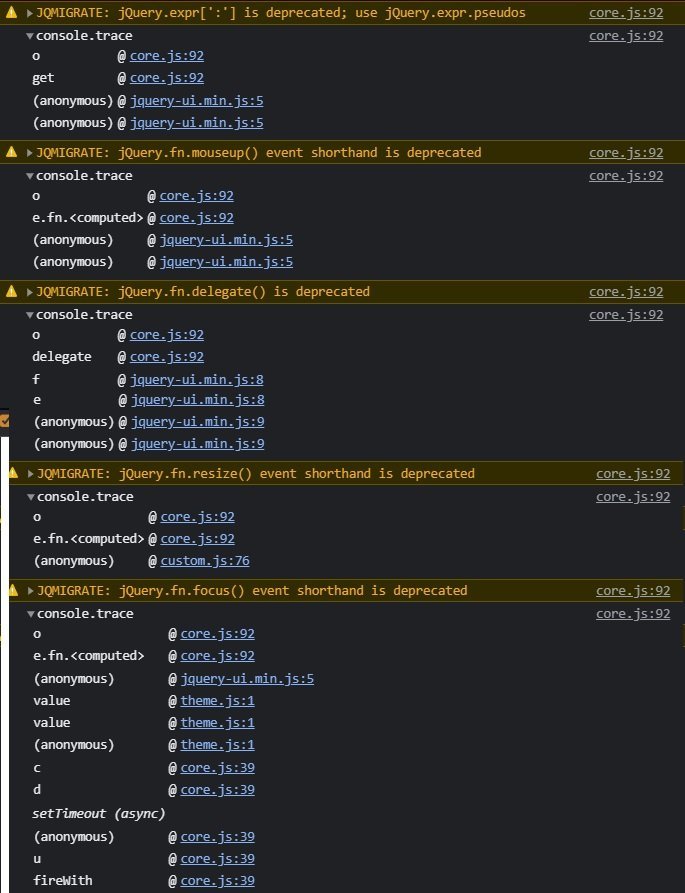Open theme.js:1 link in first value row
This screenshot has height=893, width=685.
[218, 701]
